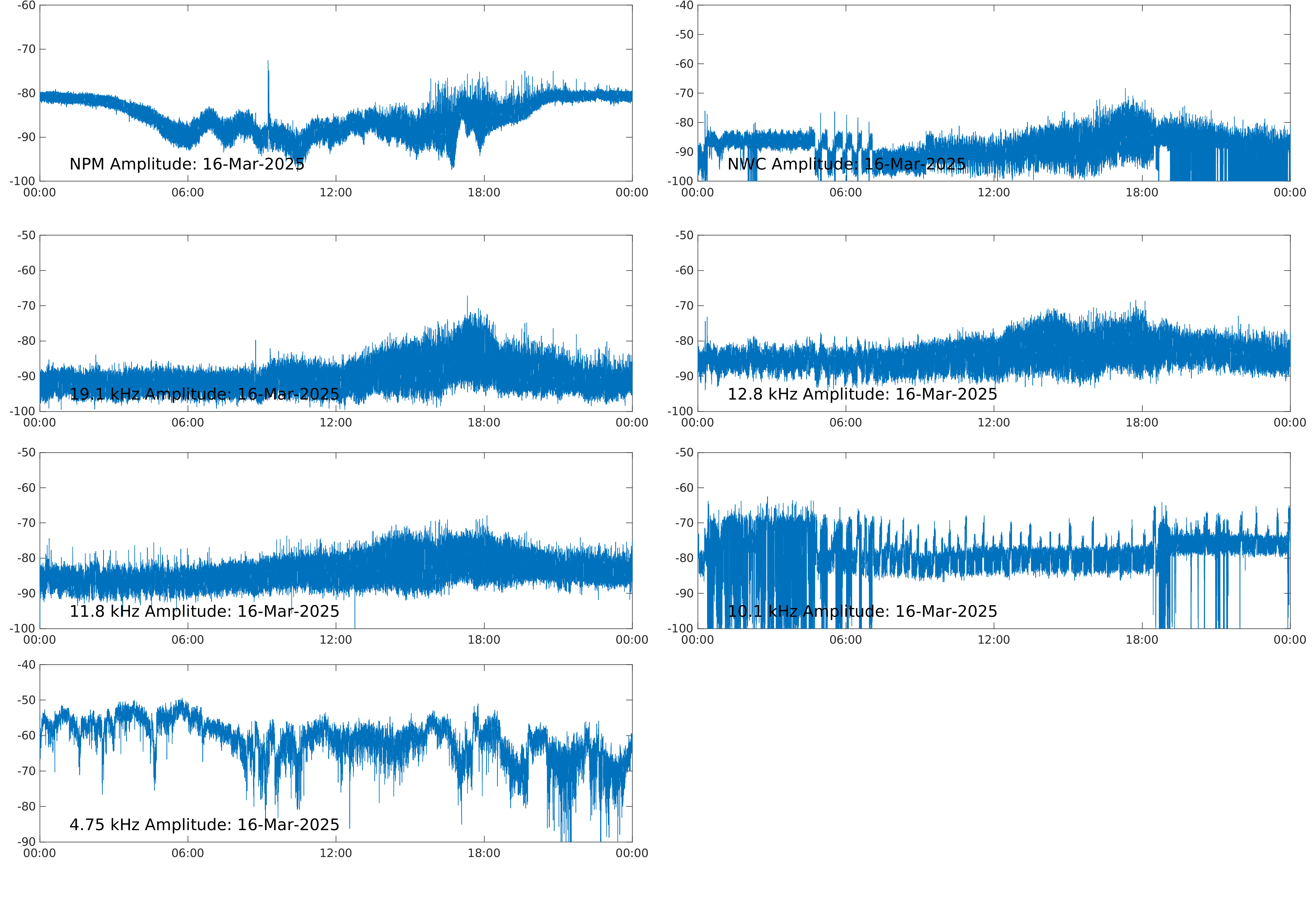
Task: Click 18:00 tick label under 19.1 kHz plot
Action: point(484,423)
